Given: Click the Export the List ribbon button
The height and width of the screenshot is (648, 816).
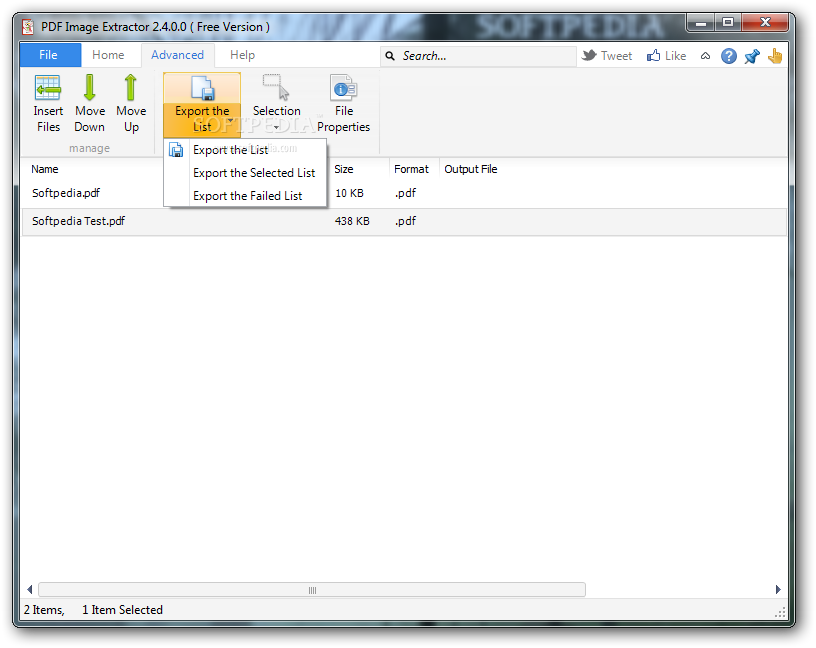Looking at the screenshot, I should pos(202,104).
